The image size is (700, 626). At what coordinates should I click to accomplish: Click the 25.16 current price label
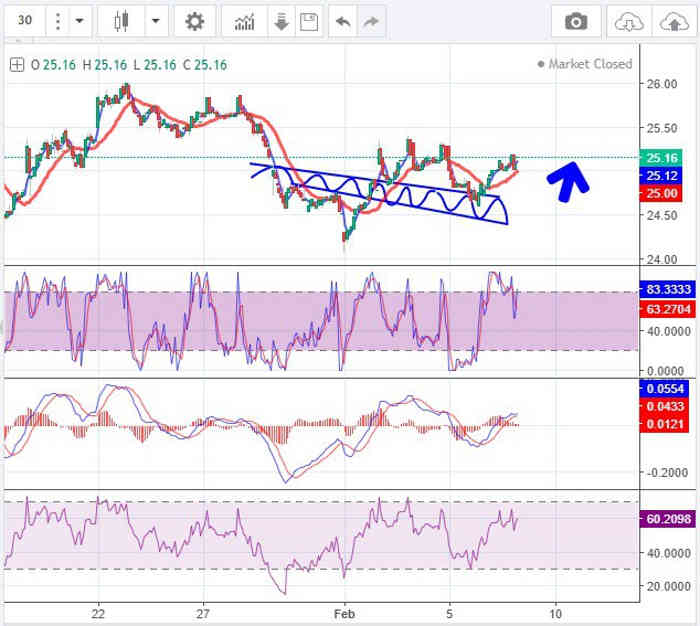tap(662, 157)
